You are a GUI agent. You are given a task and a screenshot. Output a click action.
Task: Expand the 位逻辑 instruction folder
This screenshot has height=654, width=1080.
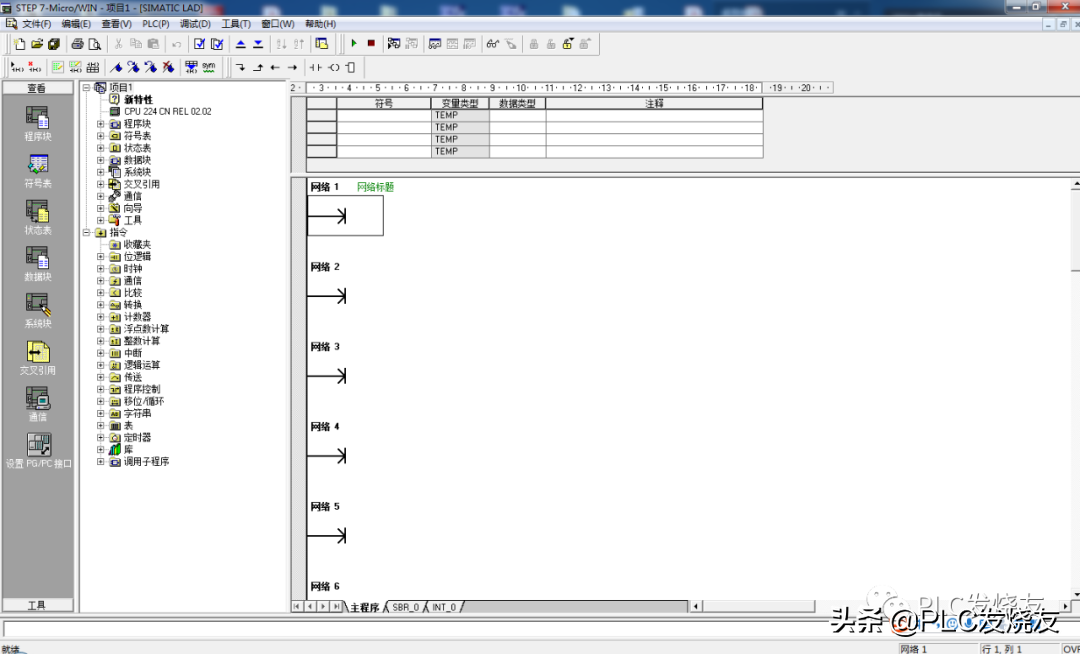coord(101,257)
